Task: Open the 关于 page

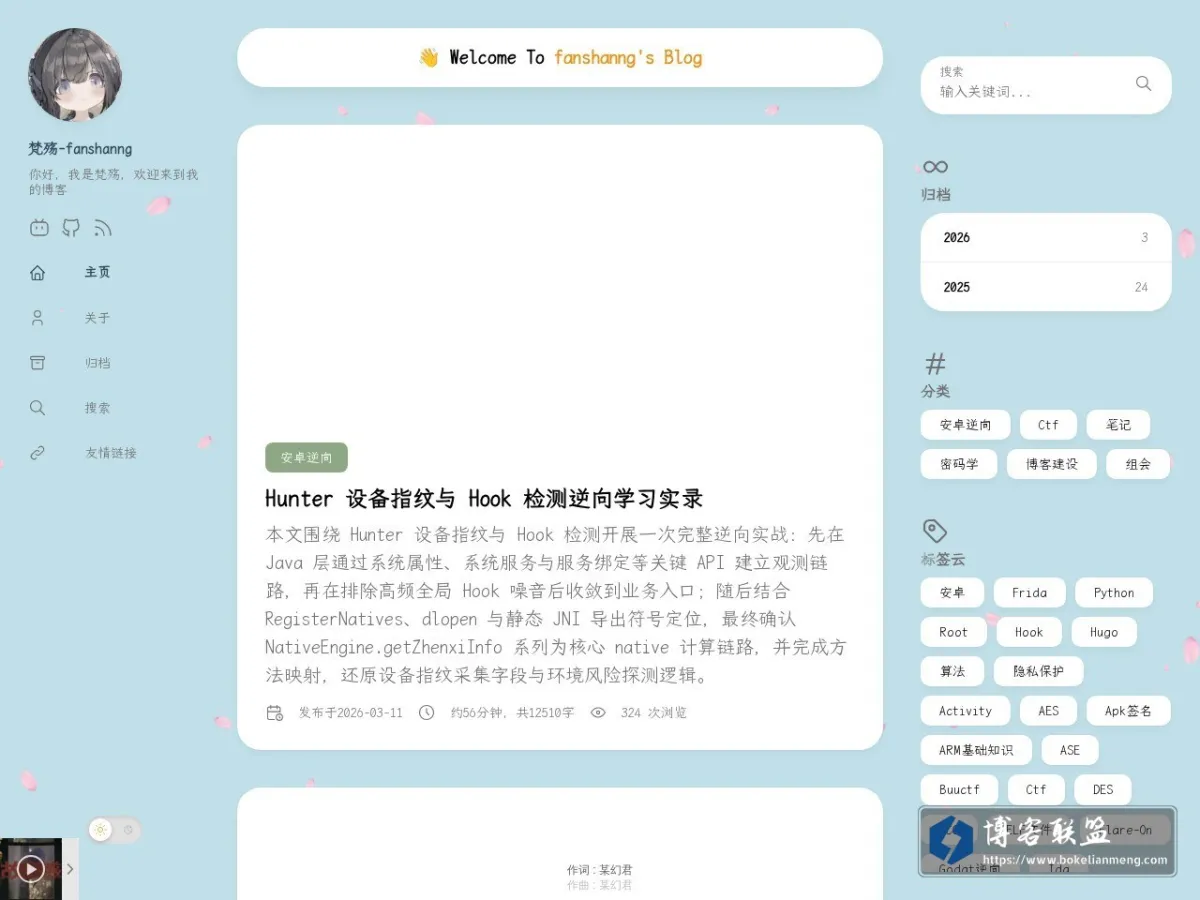Action: click(x=97, y=318)
